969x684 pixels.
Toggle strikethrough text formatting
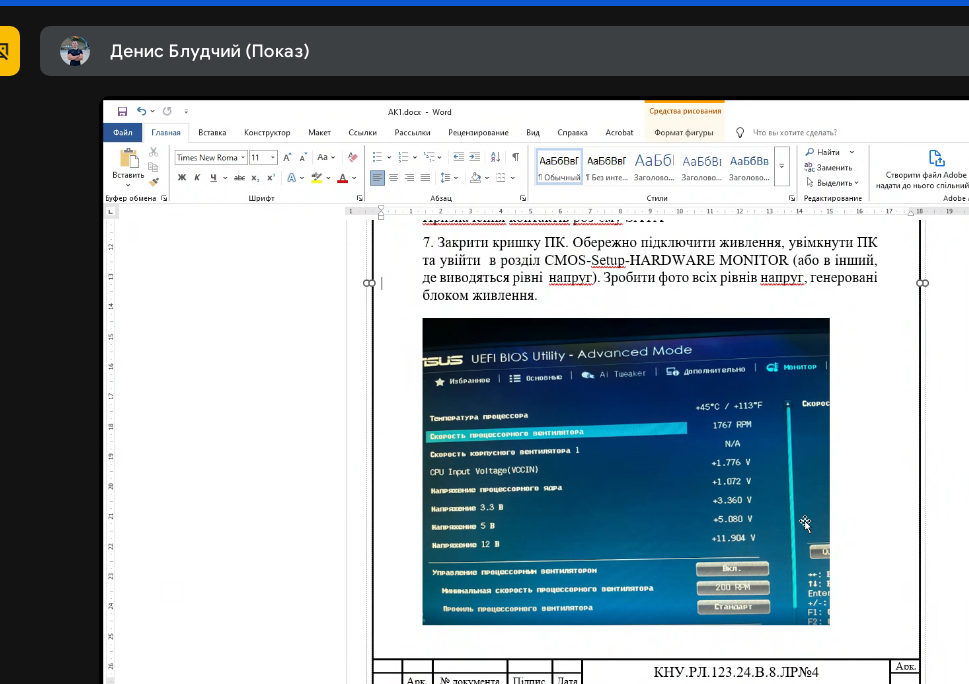239,178
